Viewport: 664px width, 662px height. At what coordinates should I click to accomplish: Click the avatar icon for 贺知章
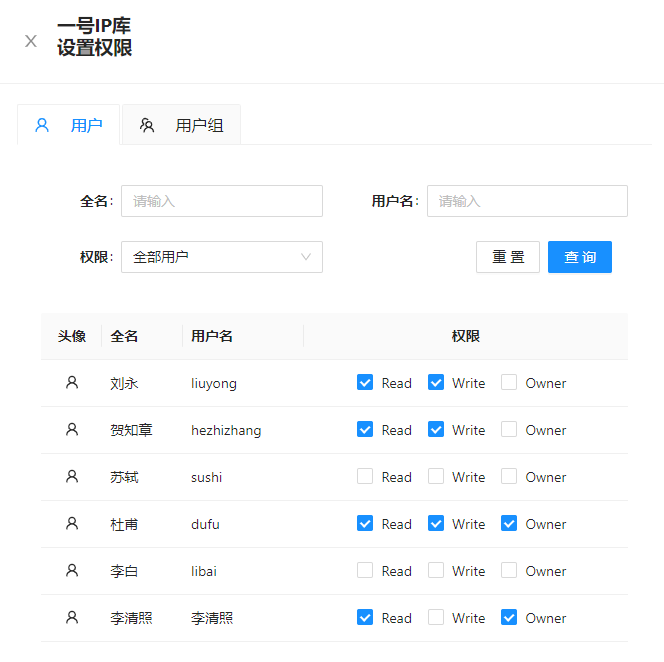tap(72, 429)
